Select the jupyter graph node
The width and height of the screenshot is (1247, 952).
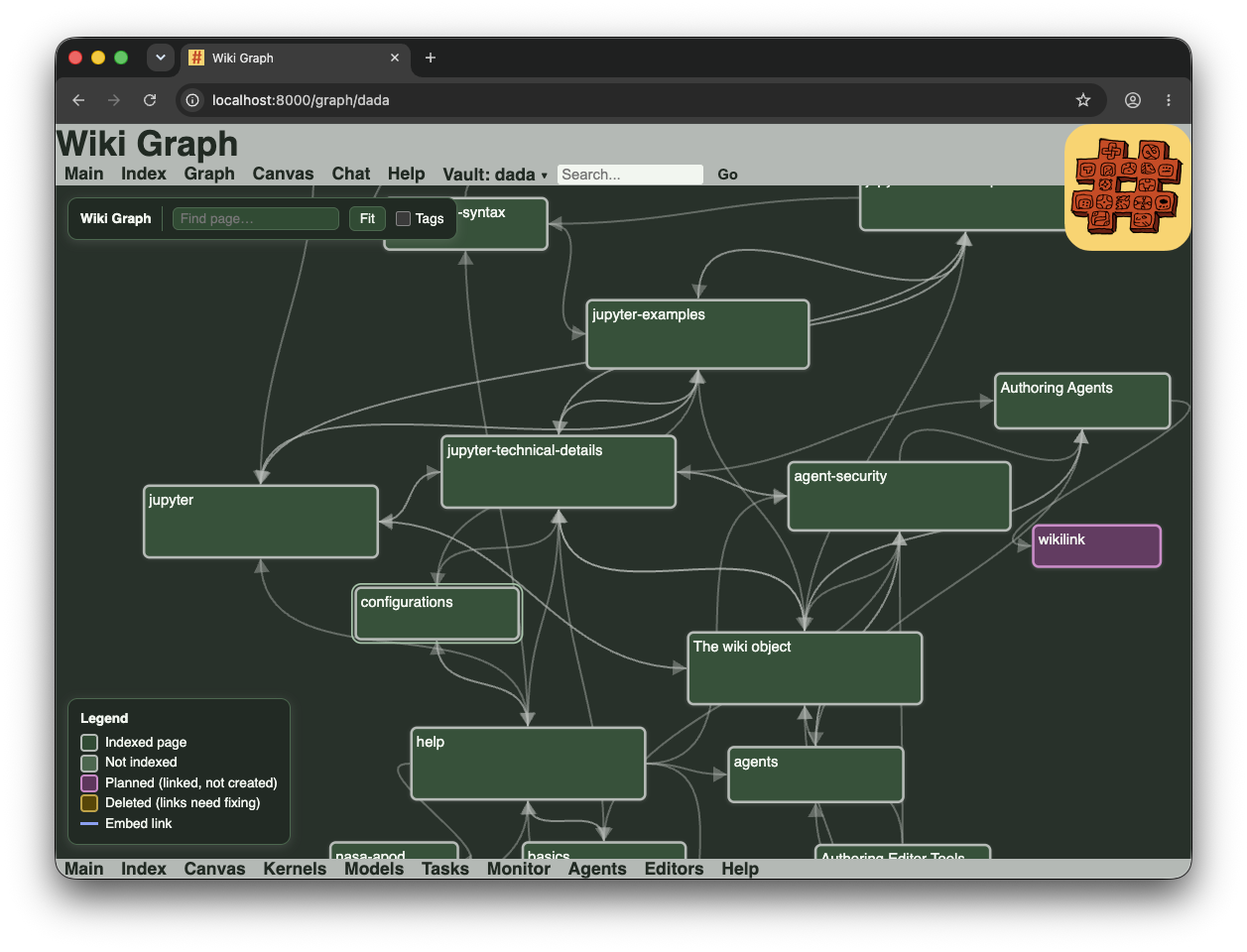coord(261,522)
